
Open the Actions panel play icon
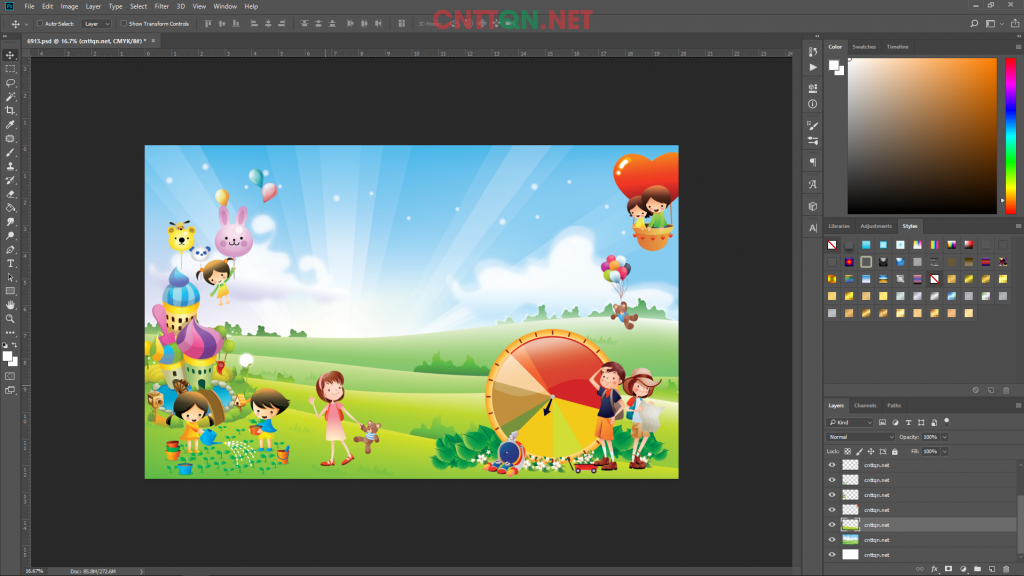point(812,67)
